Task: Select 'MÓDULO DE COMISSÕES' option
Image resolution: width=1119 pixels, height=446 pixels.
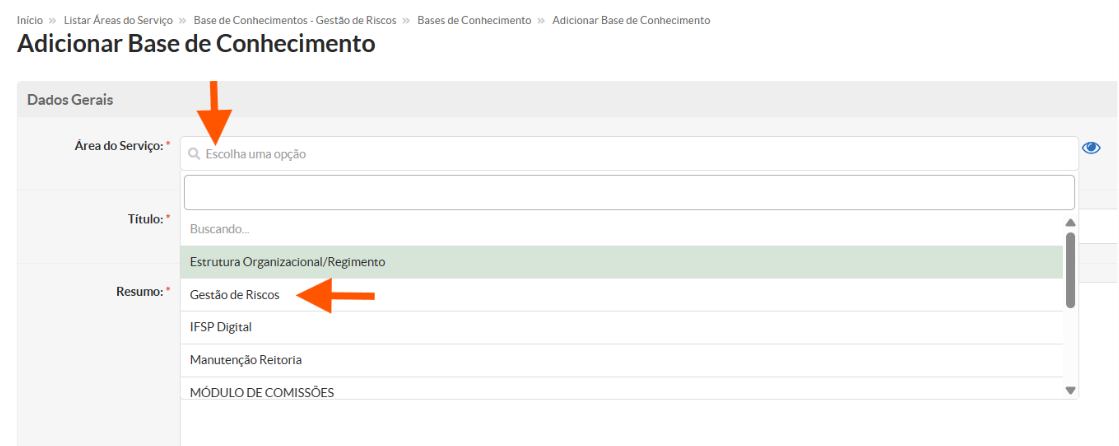Action: tap(622, 389)
